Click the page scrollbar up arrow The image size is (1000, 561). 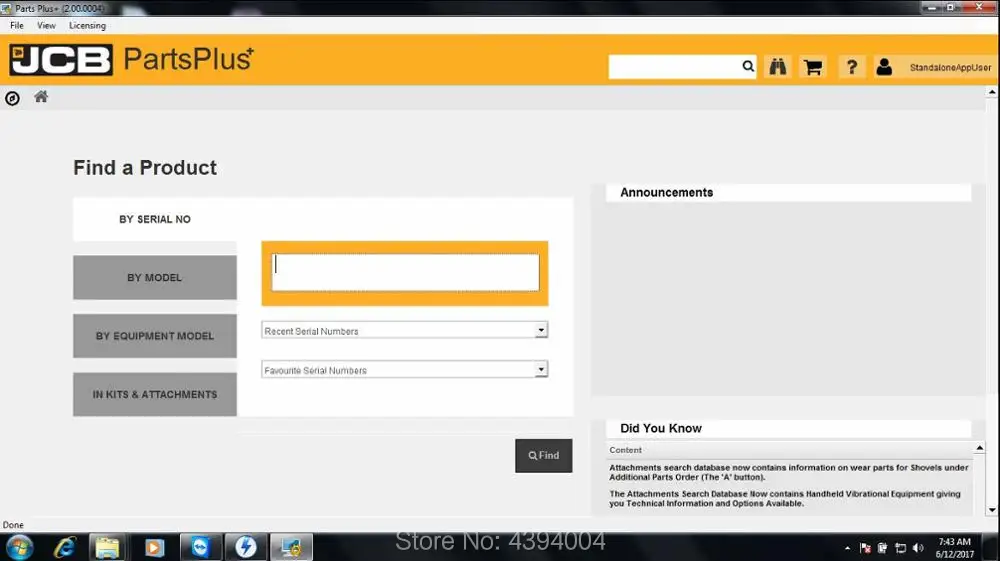992,92
